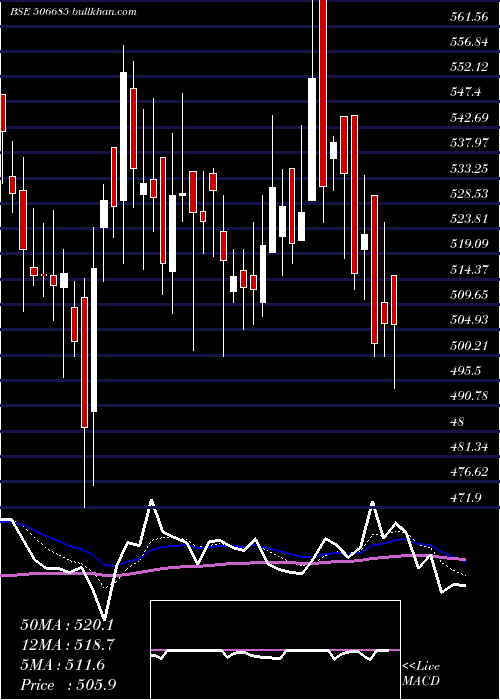The width and height of the screenshot is (500, 700).
Task: Select the 561.56 price axis label
Action: point(470,17)
